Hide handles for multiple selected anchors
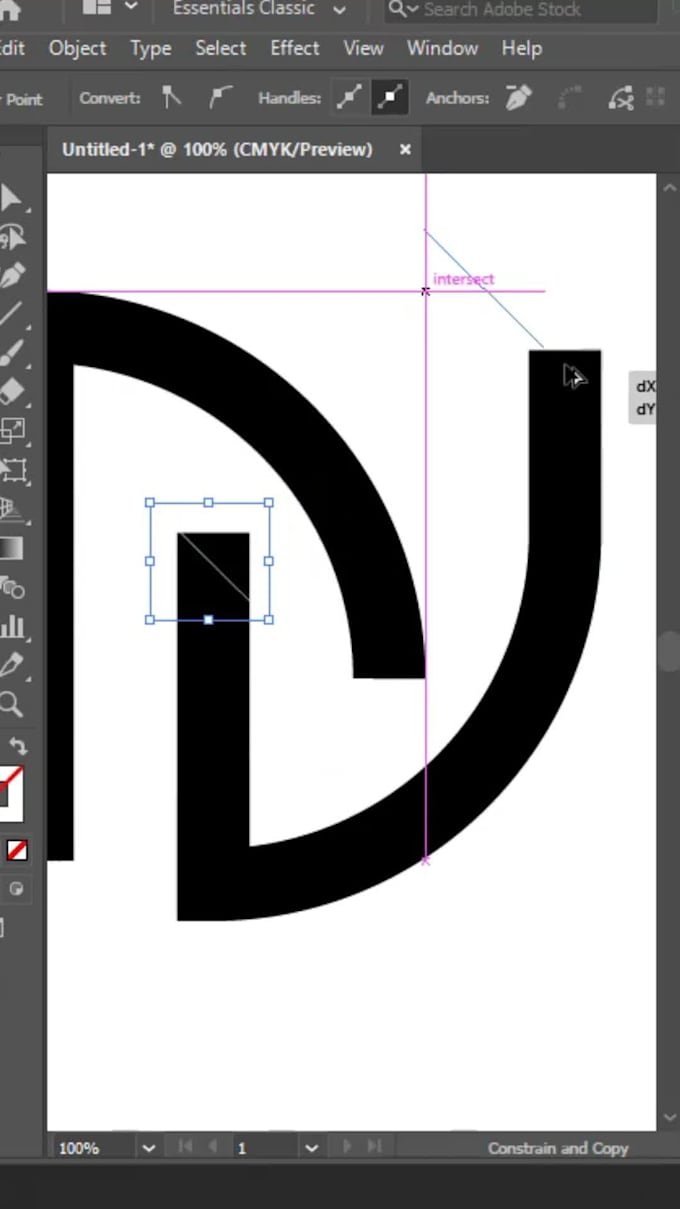This screenshot has width=680, height=1209. [x=389, y=98]
